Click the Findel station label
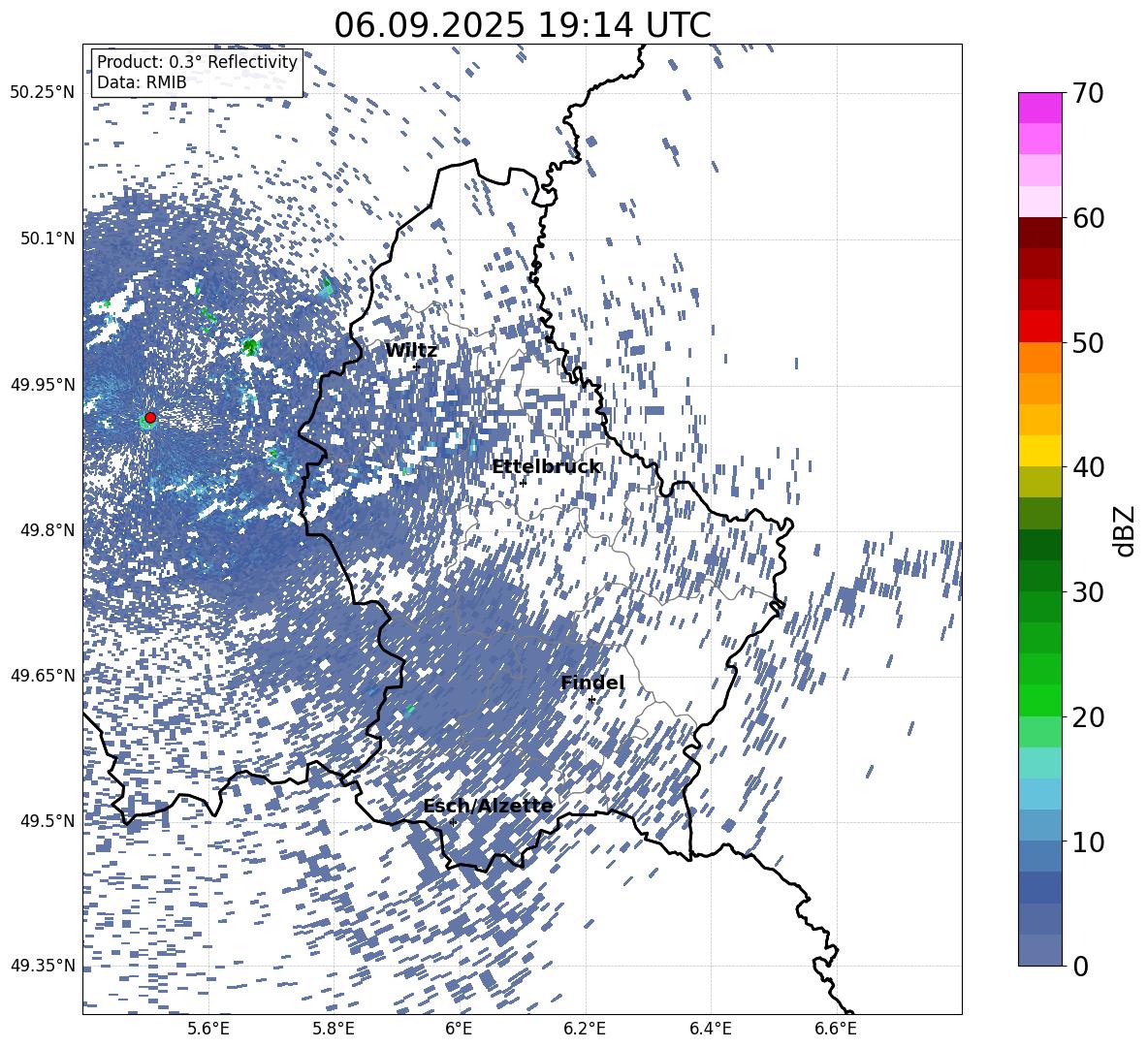1148x1048 pixels. pos(592,683)
